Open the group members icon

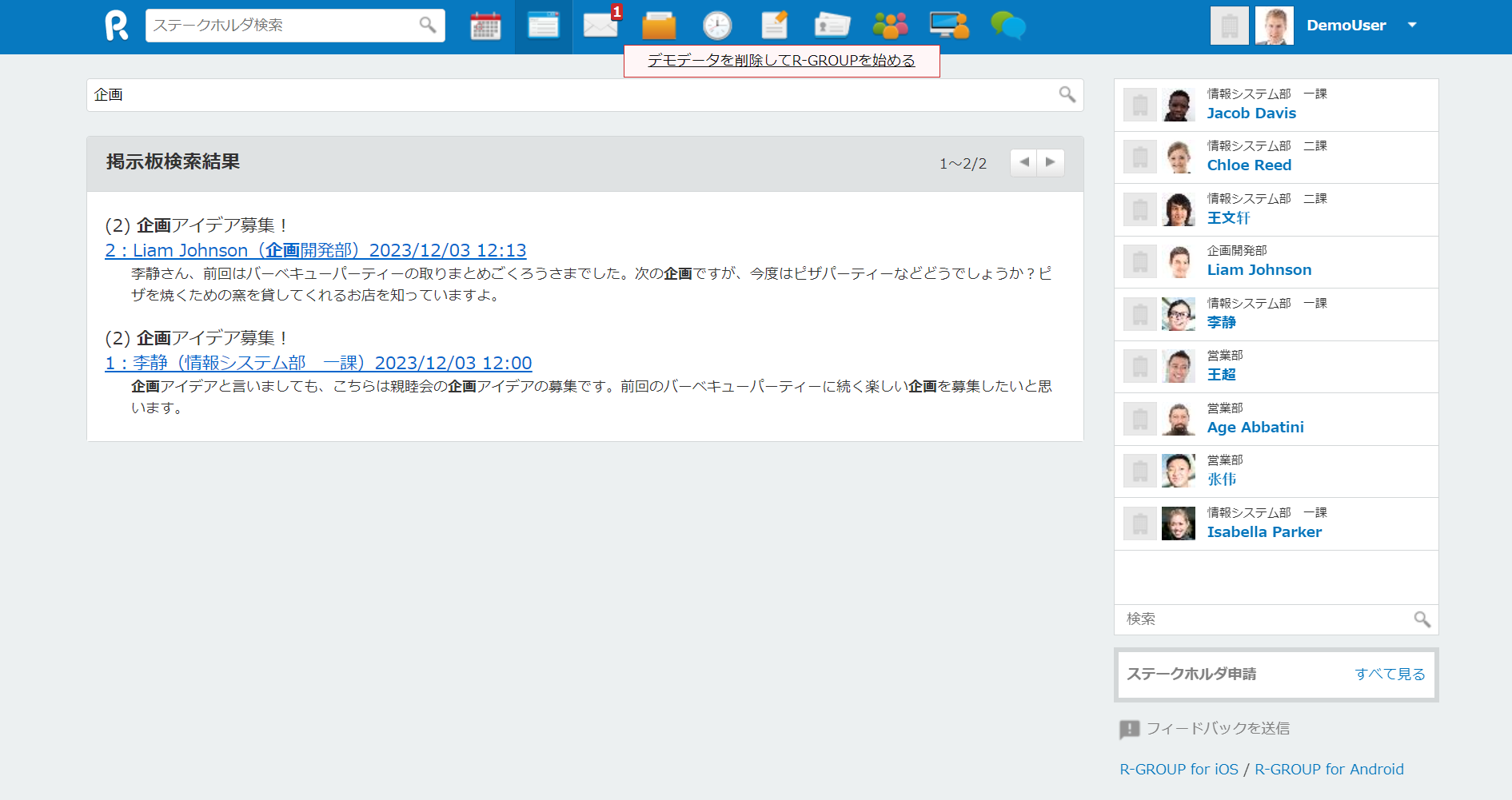pos(890,25)
